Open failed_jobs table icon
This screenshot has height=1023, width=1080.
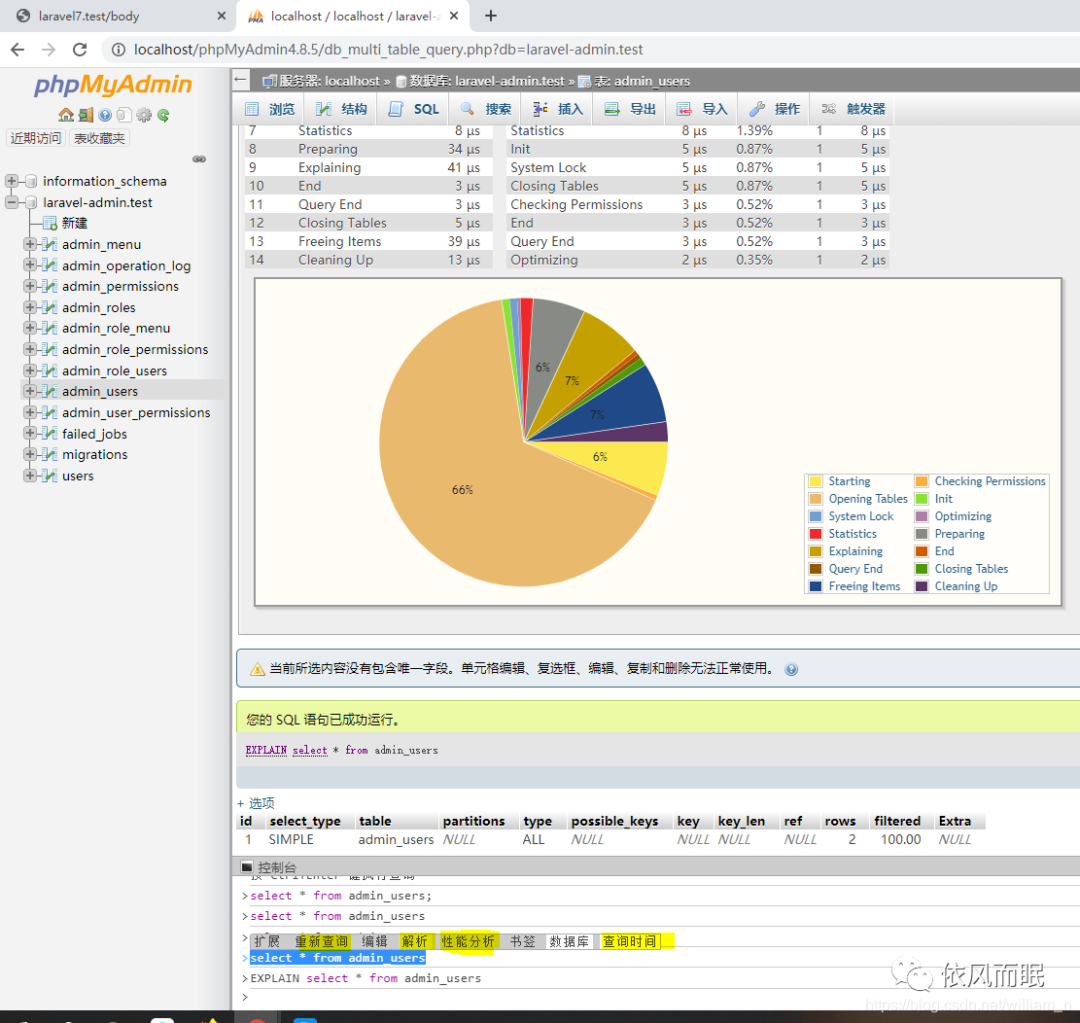[x=49, y=433]
